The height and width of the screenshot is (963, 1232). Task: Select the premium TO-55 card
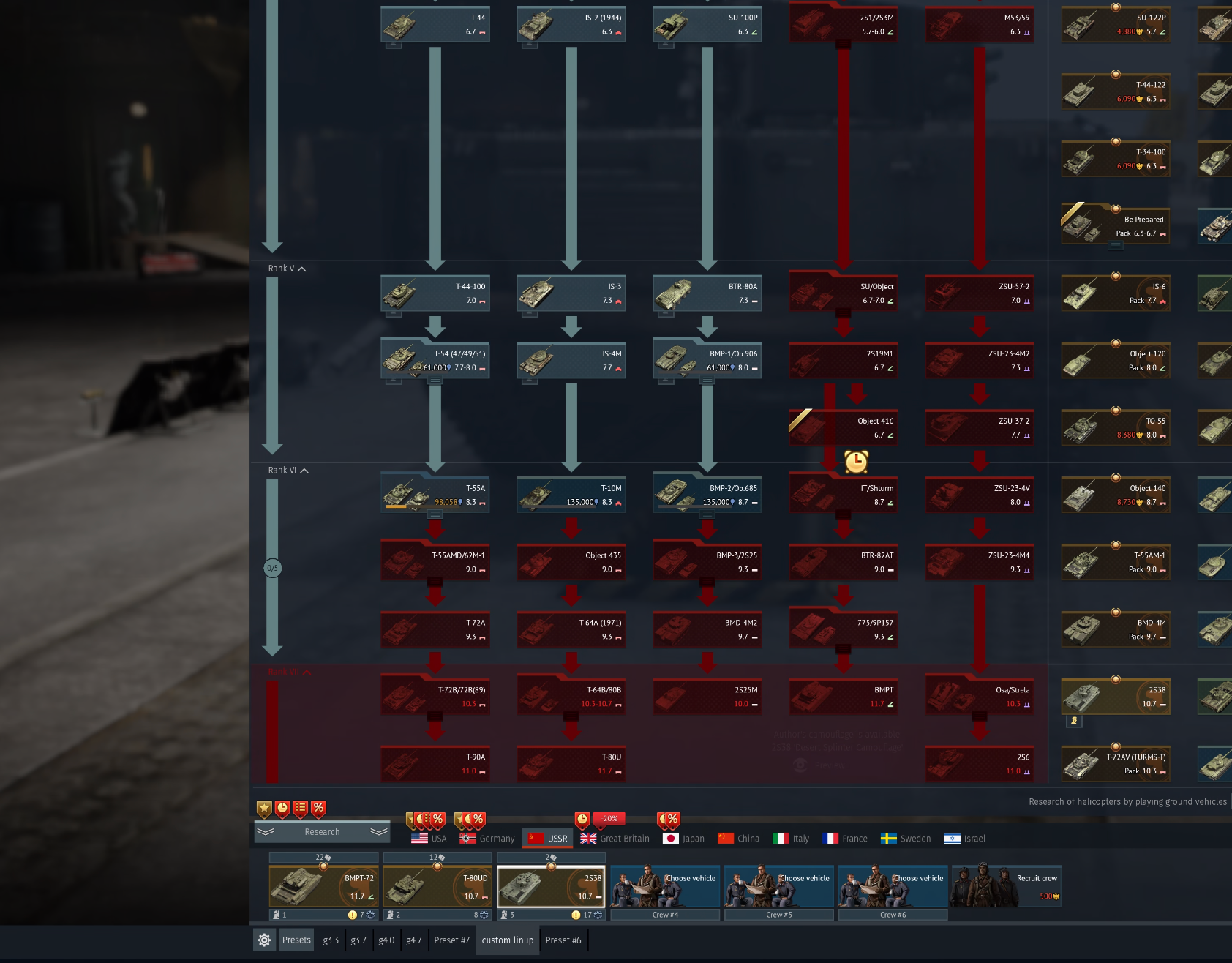(1116, 428)
